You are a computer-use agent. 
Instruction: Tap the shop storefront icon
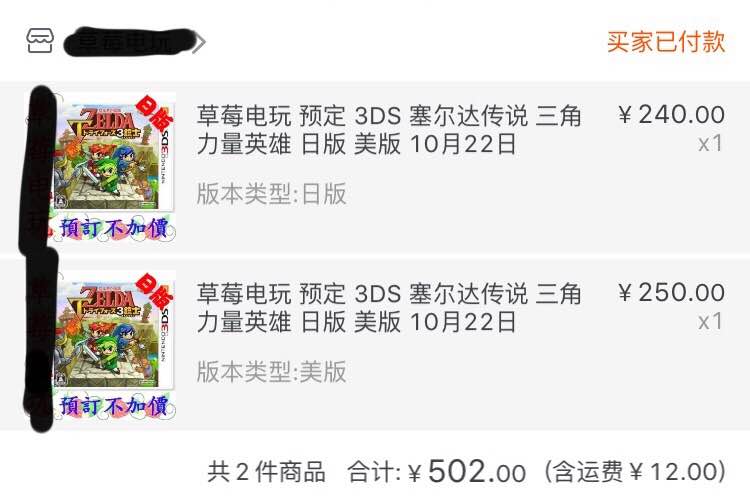tap(40, 41)
